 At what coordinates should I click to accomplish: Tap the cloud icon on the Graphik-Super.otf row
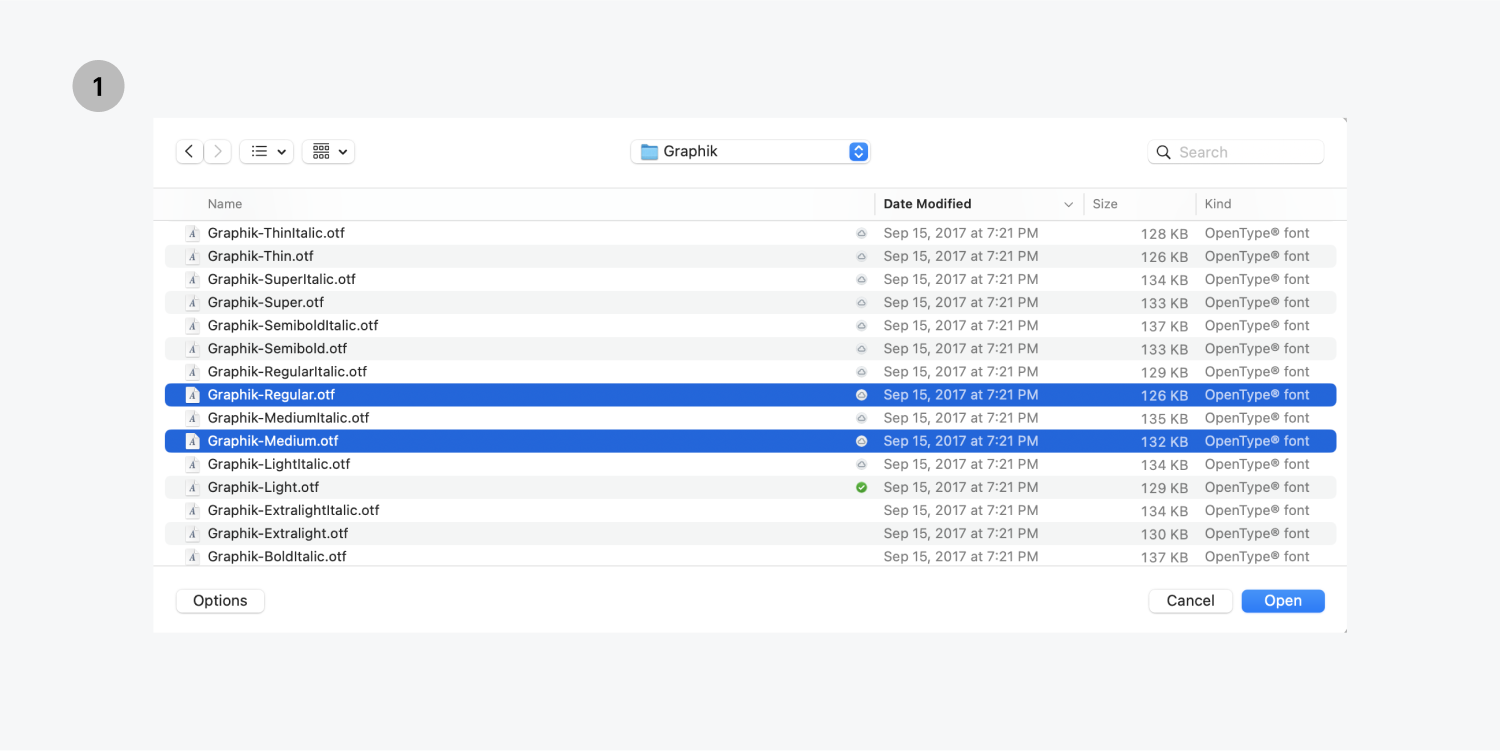point(861,302)
